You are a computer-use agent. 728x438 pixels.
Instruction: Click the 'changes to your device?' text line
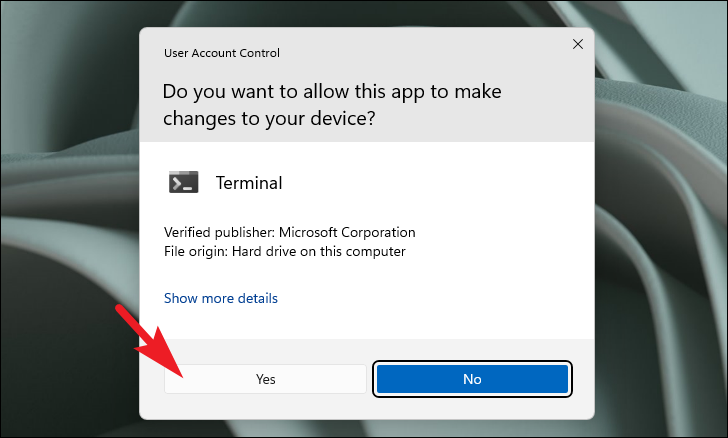[269, 119]
